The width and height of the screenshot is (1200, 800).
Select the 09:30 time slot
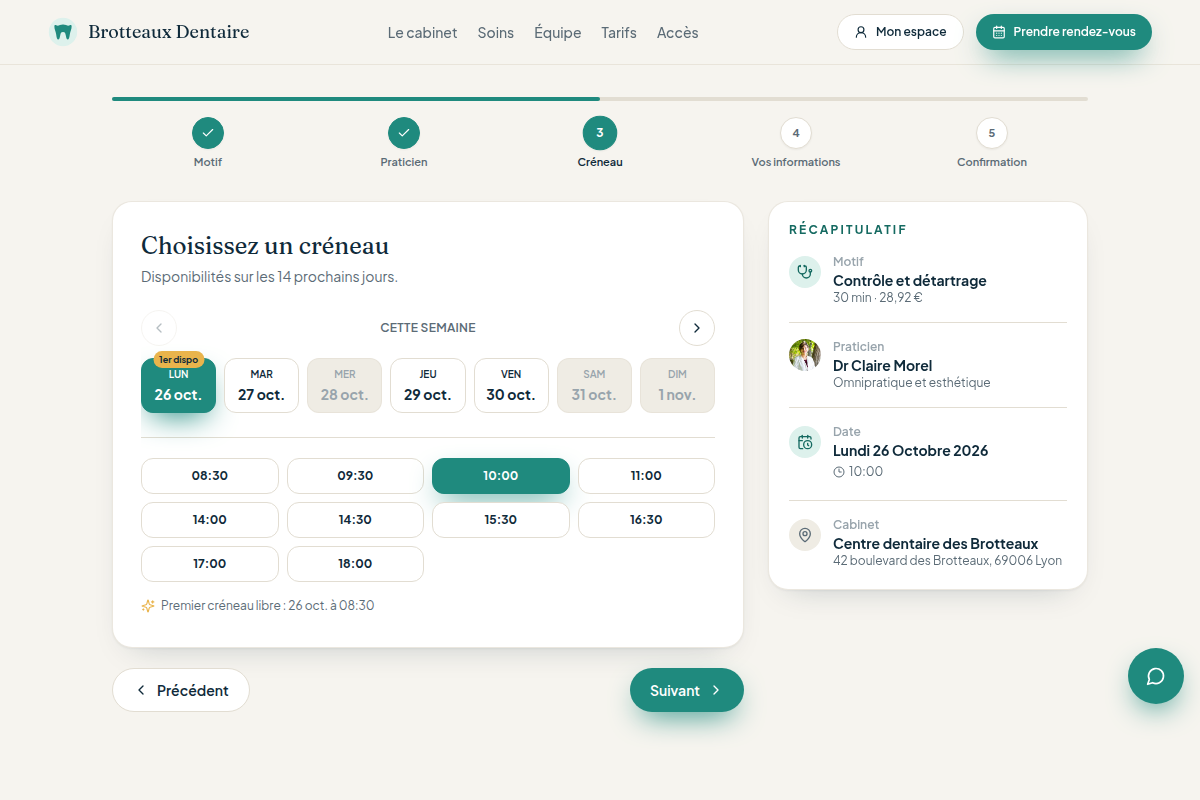[x=355, y=476]
